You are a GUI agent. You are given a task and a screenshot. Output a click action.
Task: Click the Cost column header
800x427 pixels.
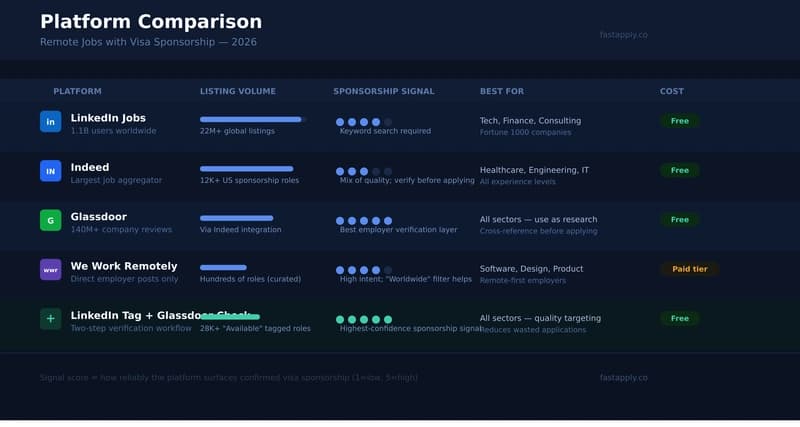[x=672, y=91]
